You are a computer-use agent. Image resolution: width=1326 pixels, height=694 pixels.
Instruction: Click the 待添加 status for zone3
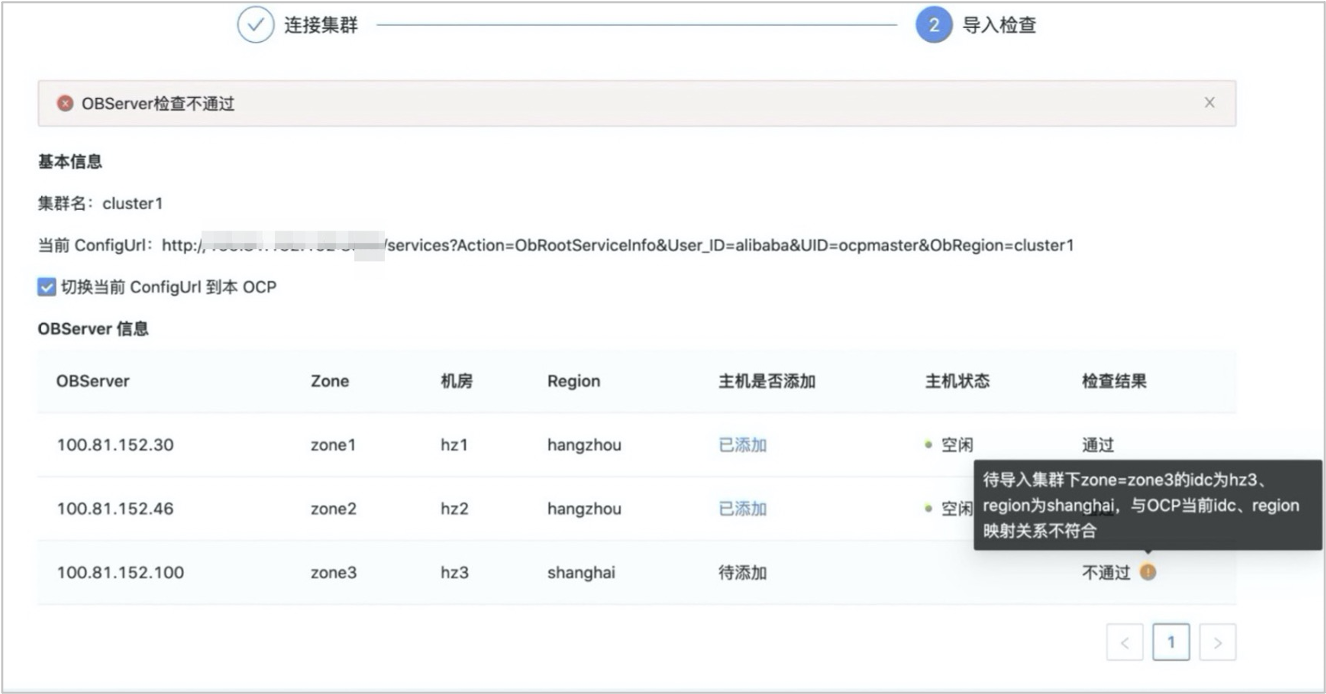pyautogui.click(x=742, y=573)
